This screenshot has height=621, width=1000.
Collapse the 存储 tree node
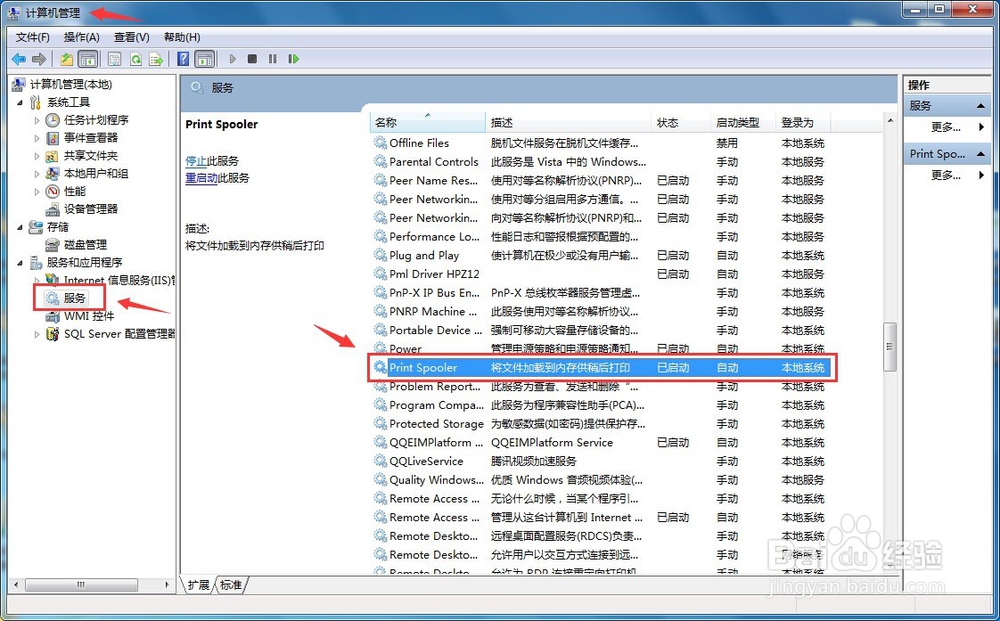pos(20,227)
